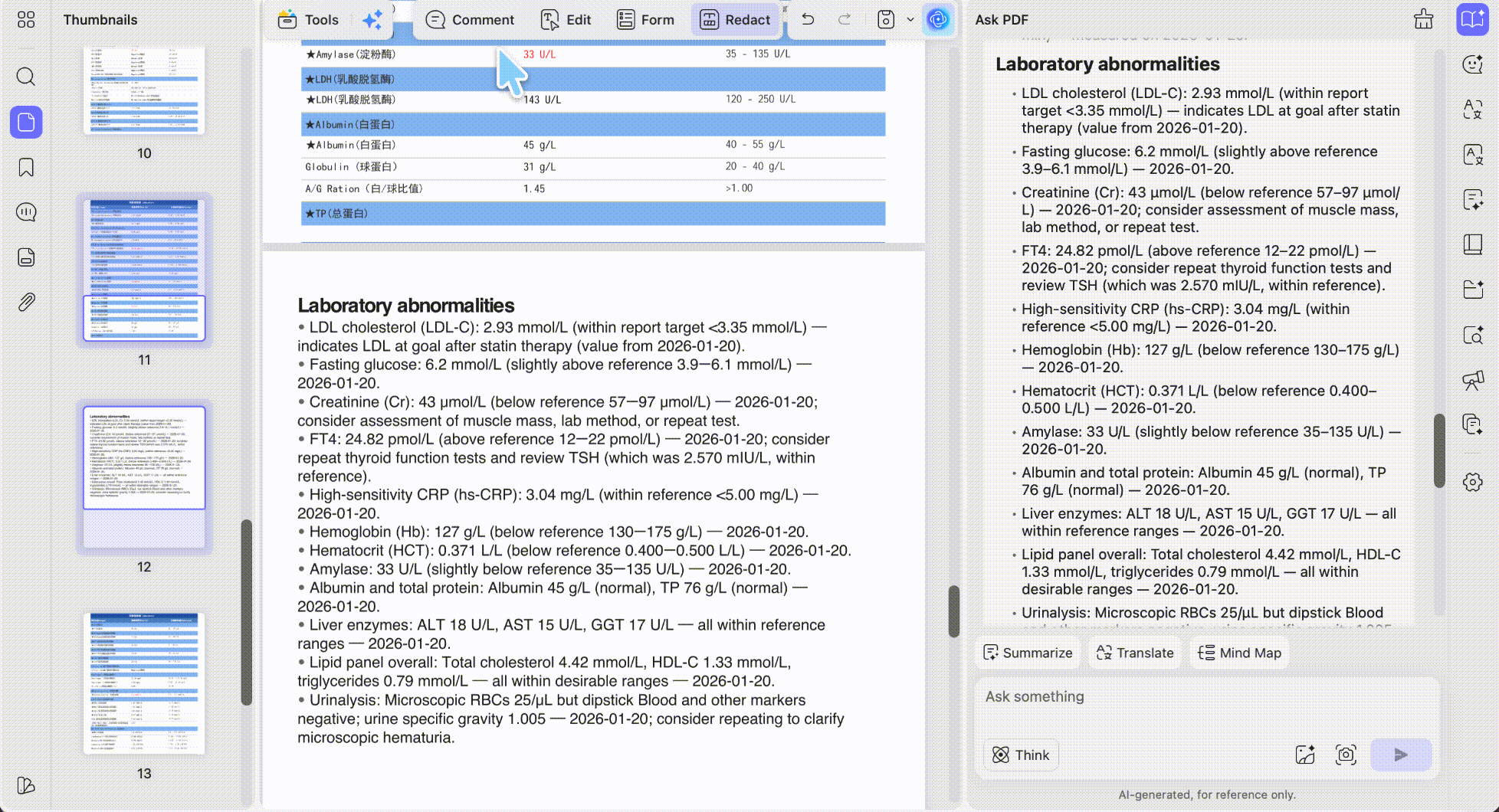Open the AI note sparkle icon

(x=1473, y=200)
